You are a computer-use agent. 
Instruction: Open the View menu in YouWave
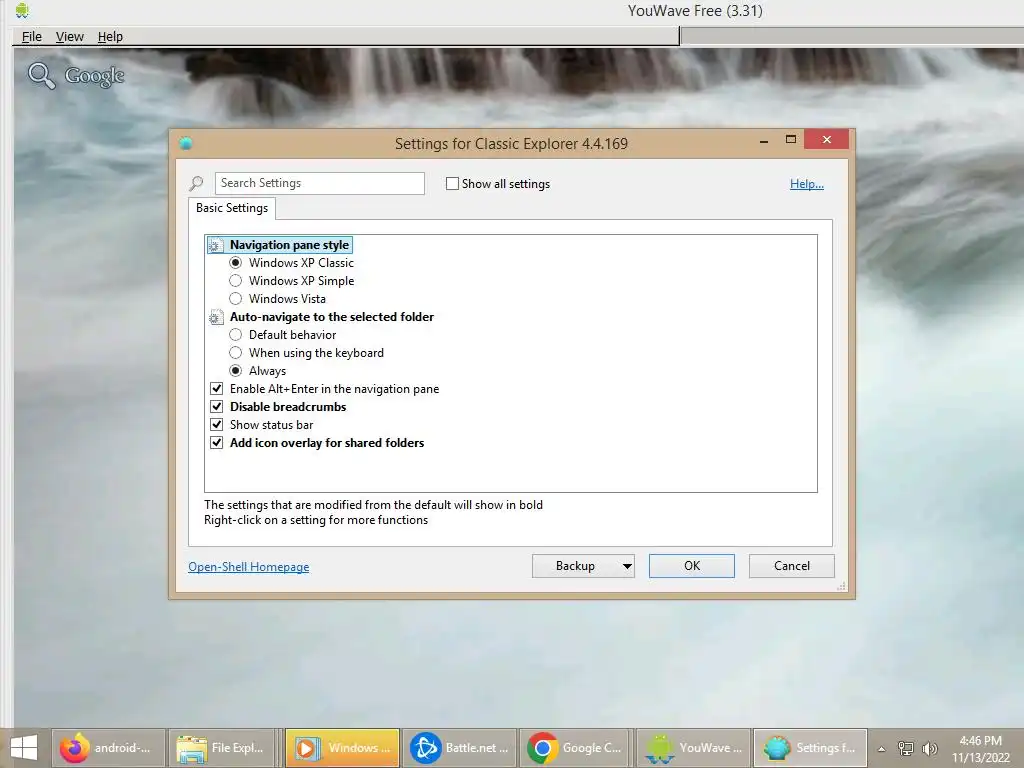coord(69,37)
